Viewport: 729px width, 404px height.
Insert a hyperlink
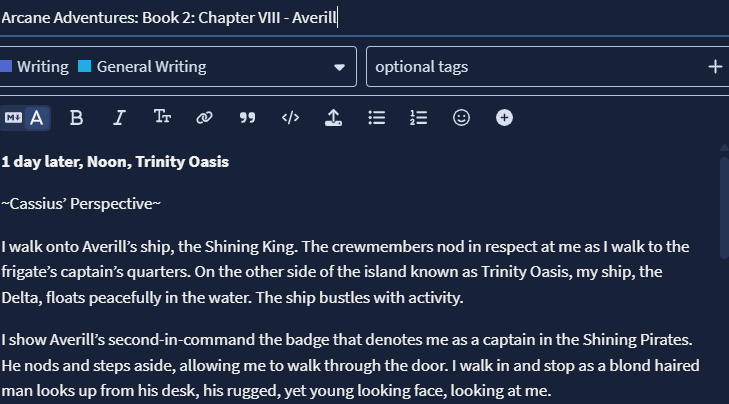click(x=205, y=118)
